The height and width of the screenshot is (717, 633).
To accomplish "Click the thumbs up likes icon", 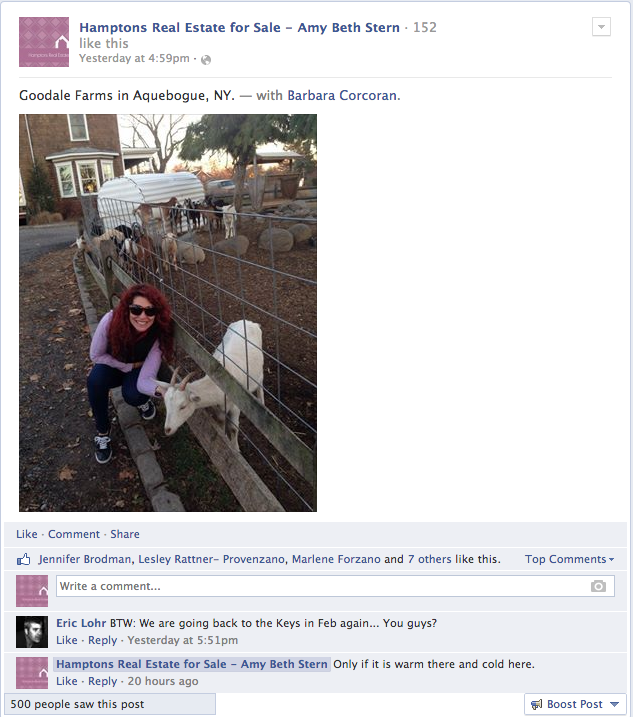I will click(x=23, y=559).
